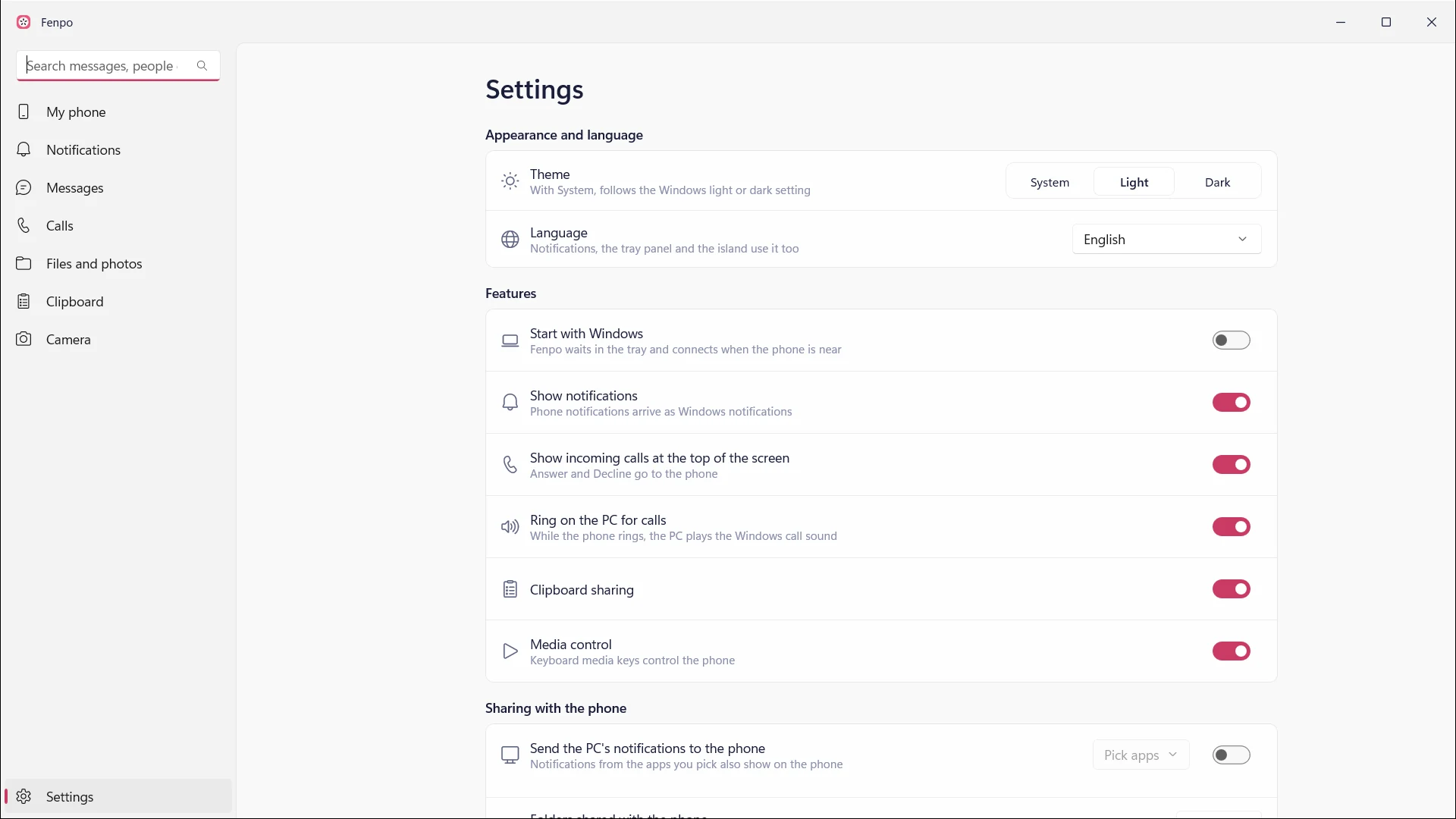Click the folder icon beside Files and photos
Viewport: 1456px width, 819px height.
pos(24,263)
